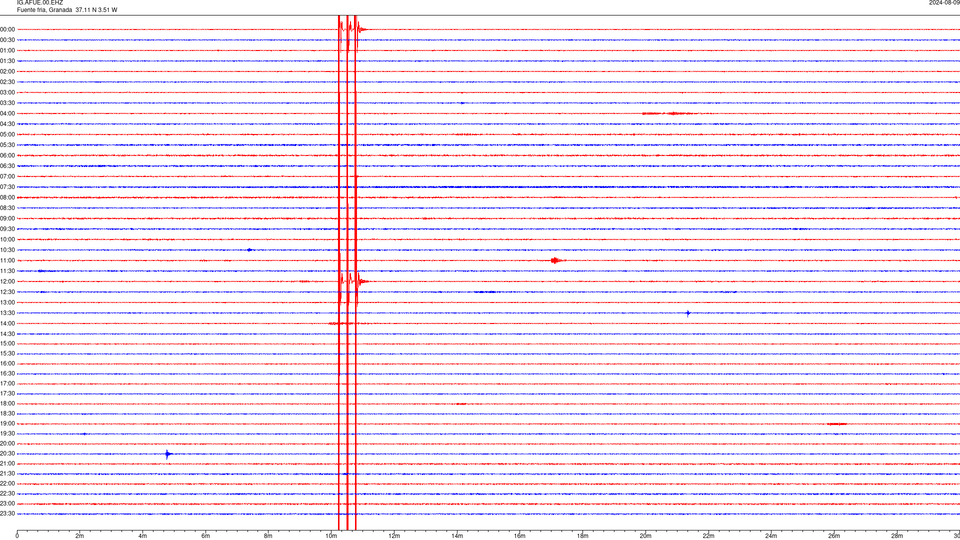Select the 23:30 trace time label
Image resolution: width=960 pixels, height=540 pixels.
(x=8, y=514)
